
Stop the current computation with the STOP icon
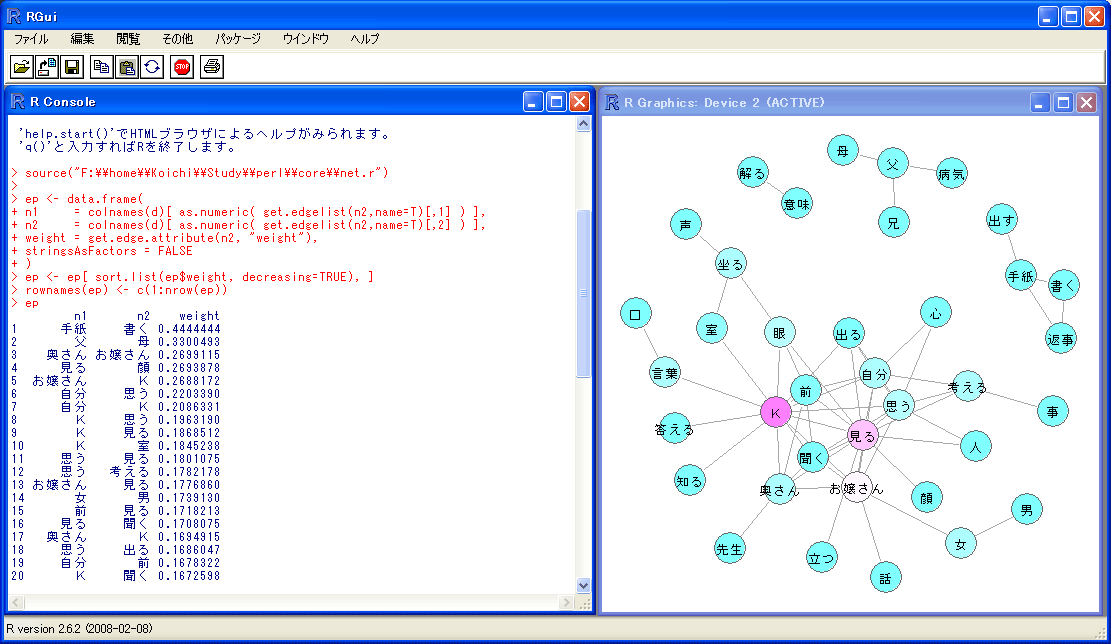point(181,66)
